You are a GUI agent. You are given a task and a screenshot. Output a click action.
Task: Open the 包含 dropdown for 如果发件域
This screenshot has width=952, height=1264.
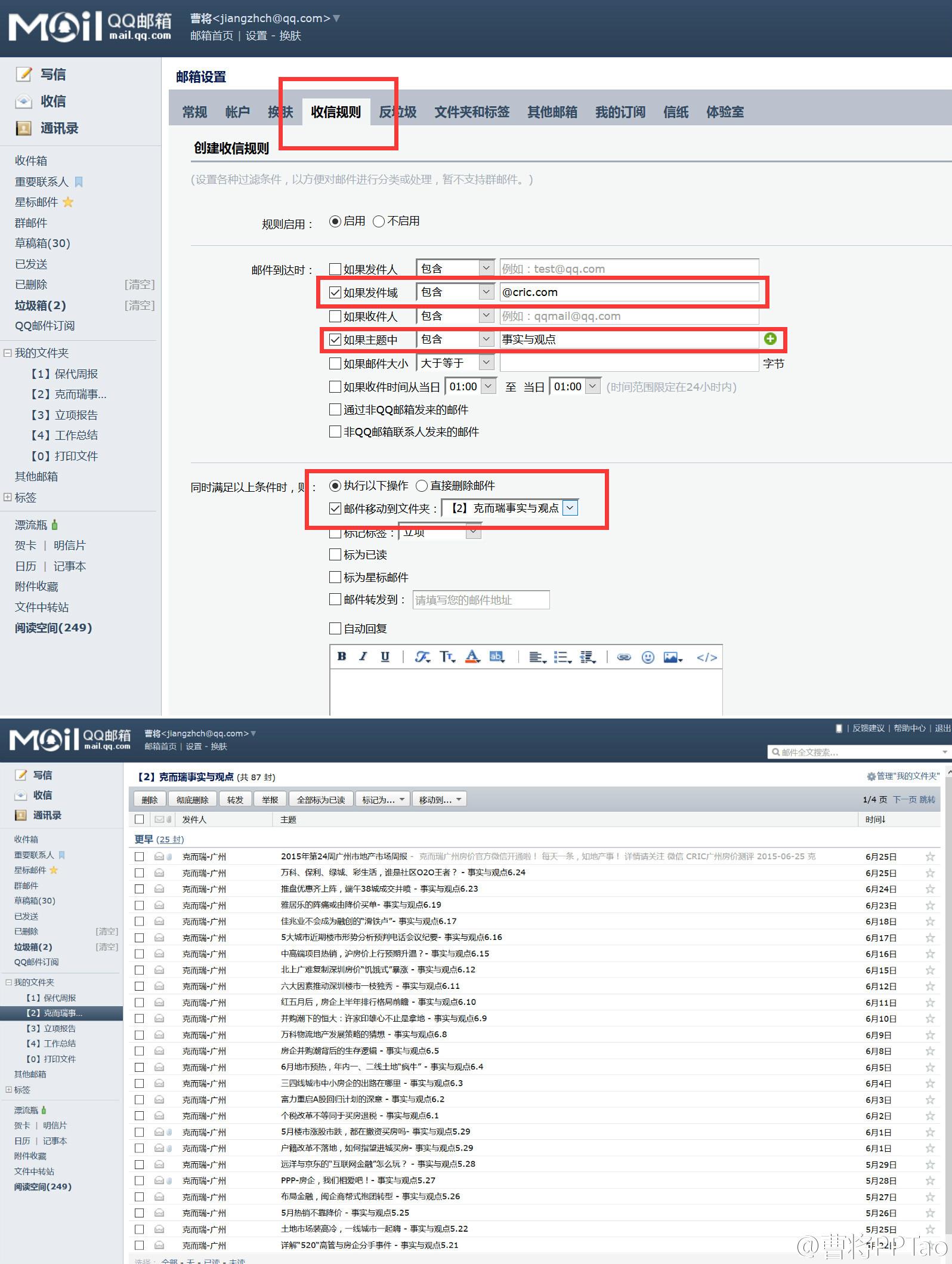click(x=456, y=292)
